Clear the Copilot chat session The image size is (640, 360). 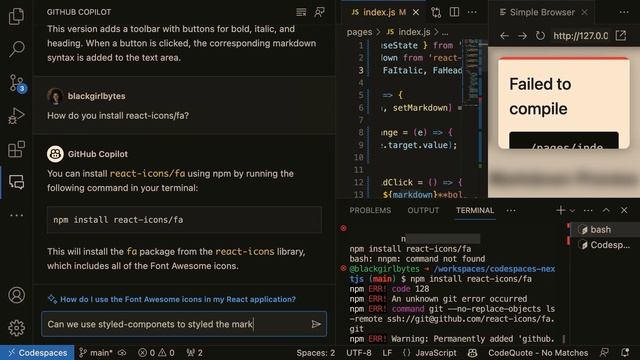[301, 12]
